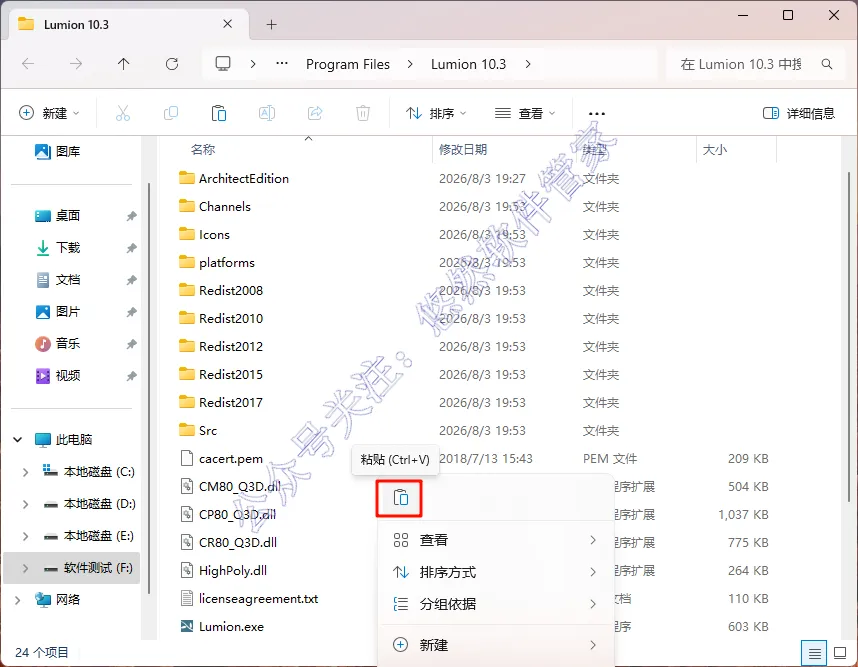This screenshot has height=667, width=858.
Task: Add a new tab with the plus button
Action: [271, 25]
